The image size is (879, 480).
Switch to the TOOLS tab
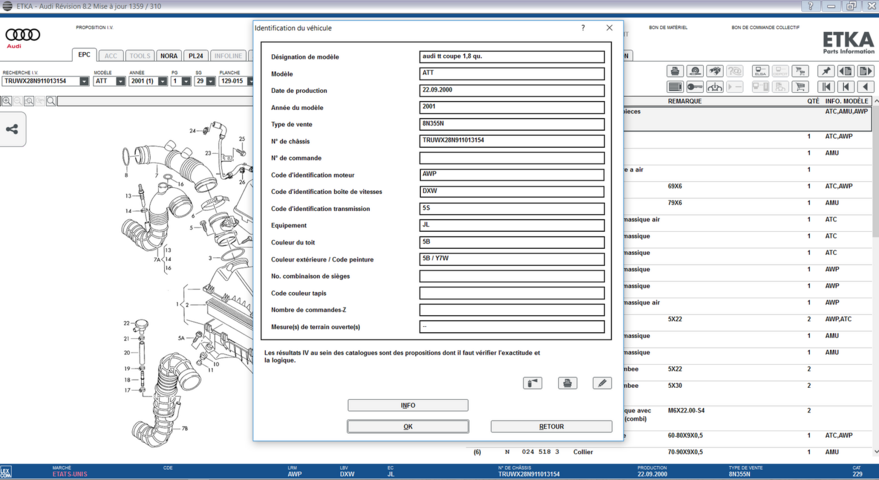(140, 56)
